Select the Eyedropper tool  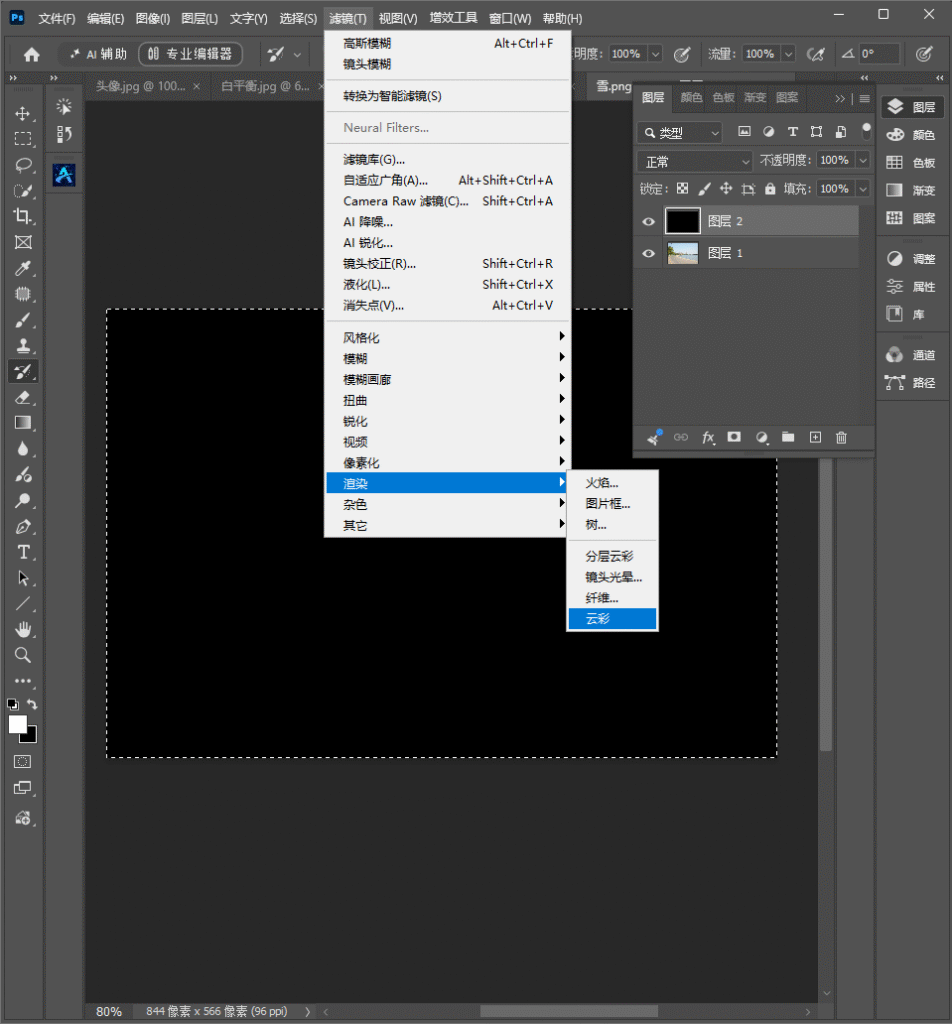click(x=23, y=268)
